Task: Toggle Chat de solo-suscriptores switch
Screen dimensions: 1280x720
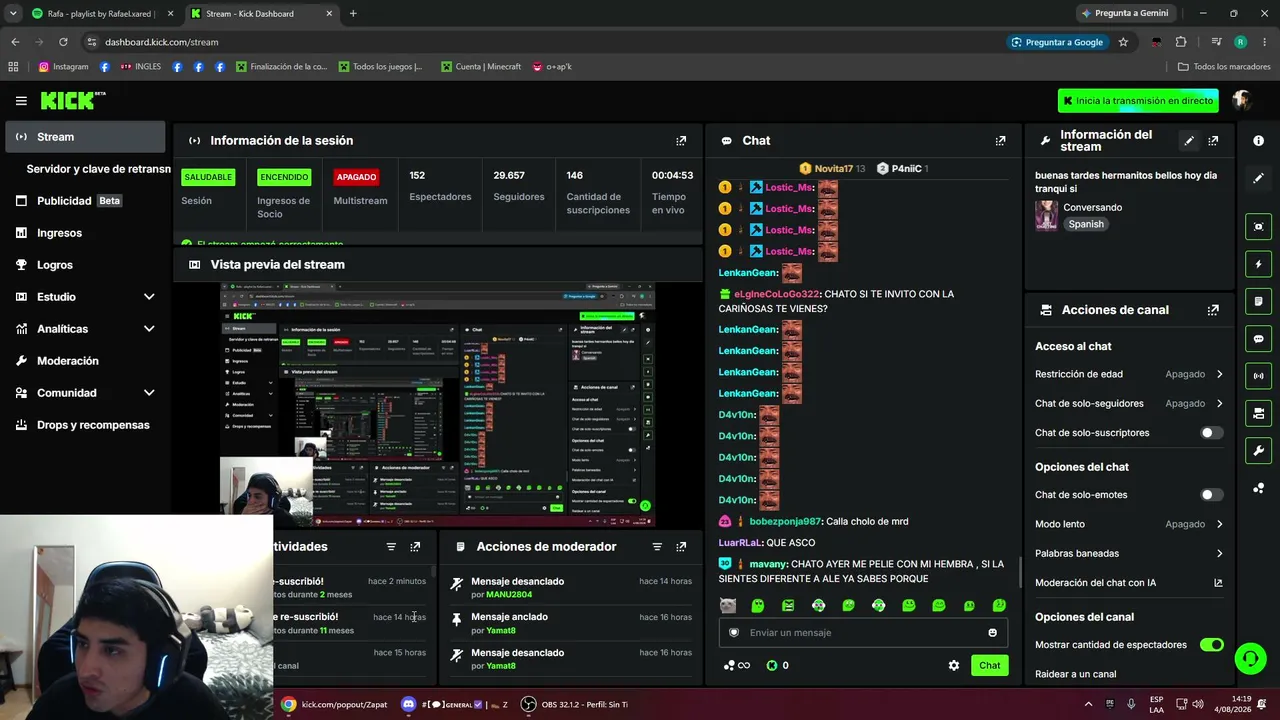Action: (1211, 433)
